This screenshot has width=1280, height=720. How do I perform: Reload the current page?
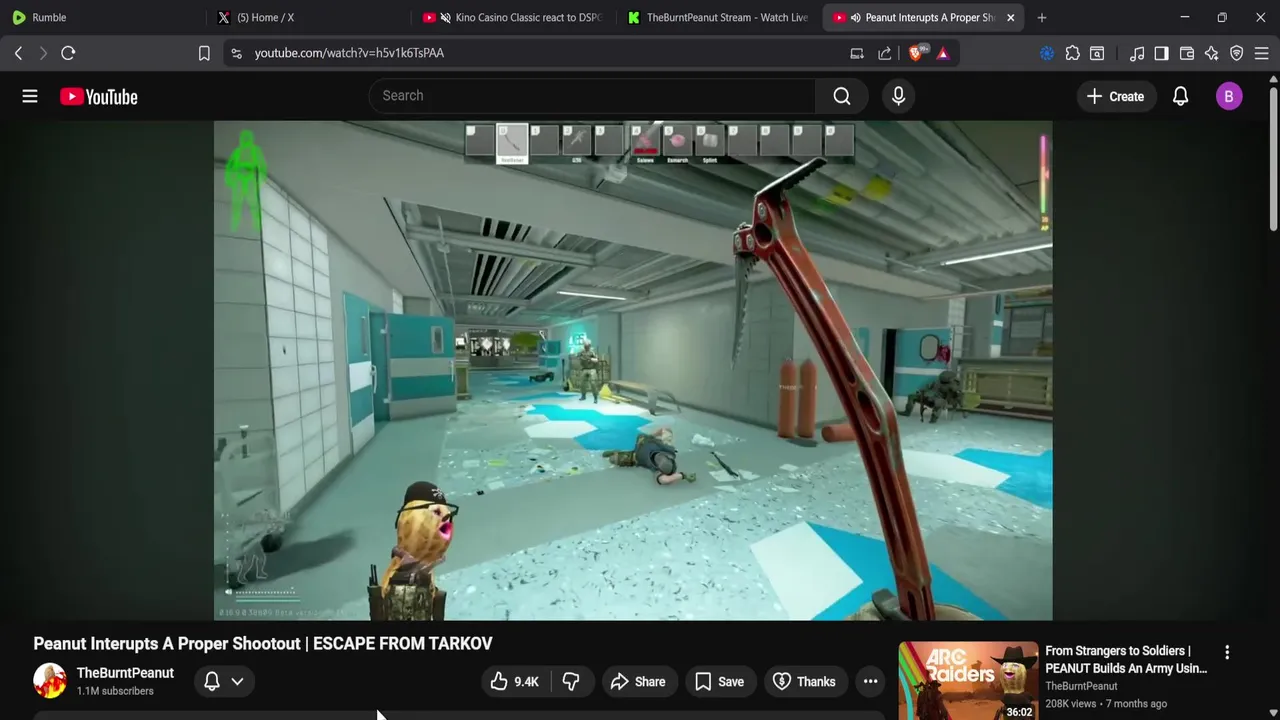68,53
